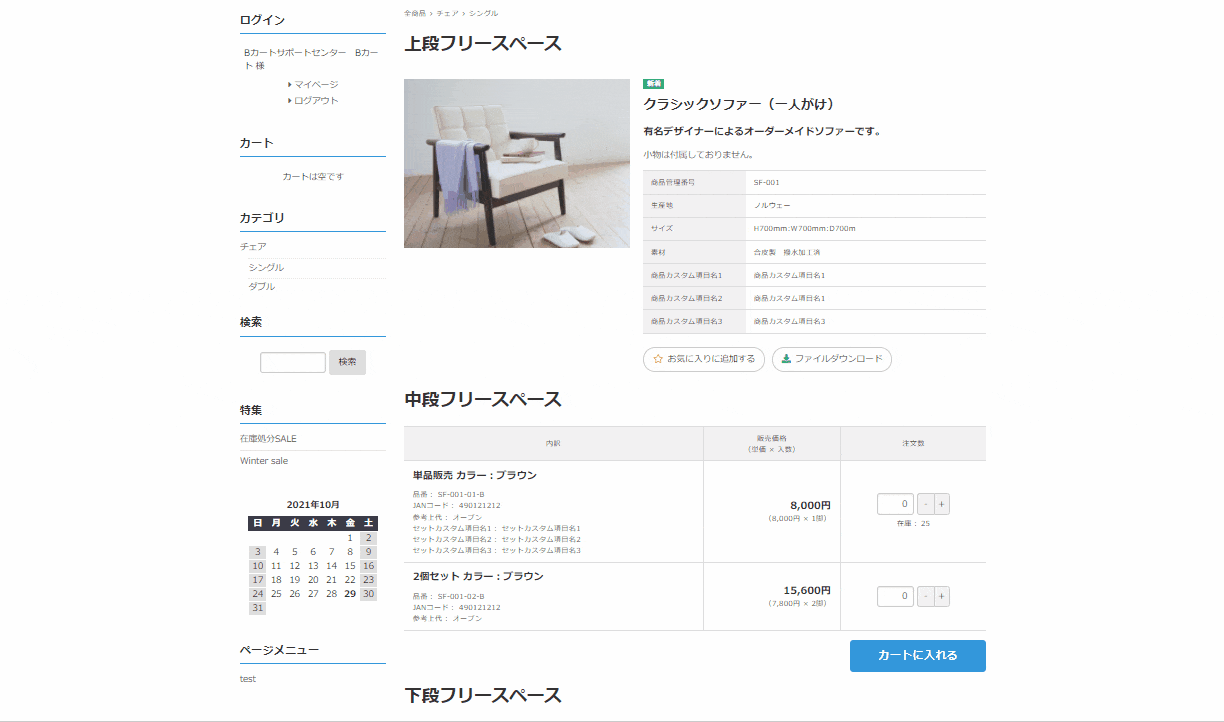Click the star icon on お気に入りに追加する
This screenshot has height=722, width=1224.
pos(658,358)
